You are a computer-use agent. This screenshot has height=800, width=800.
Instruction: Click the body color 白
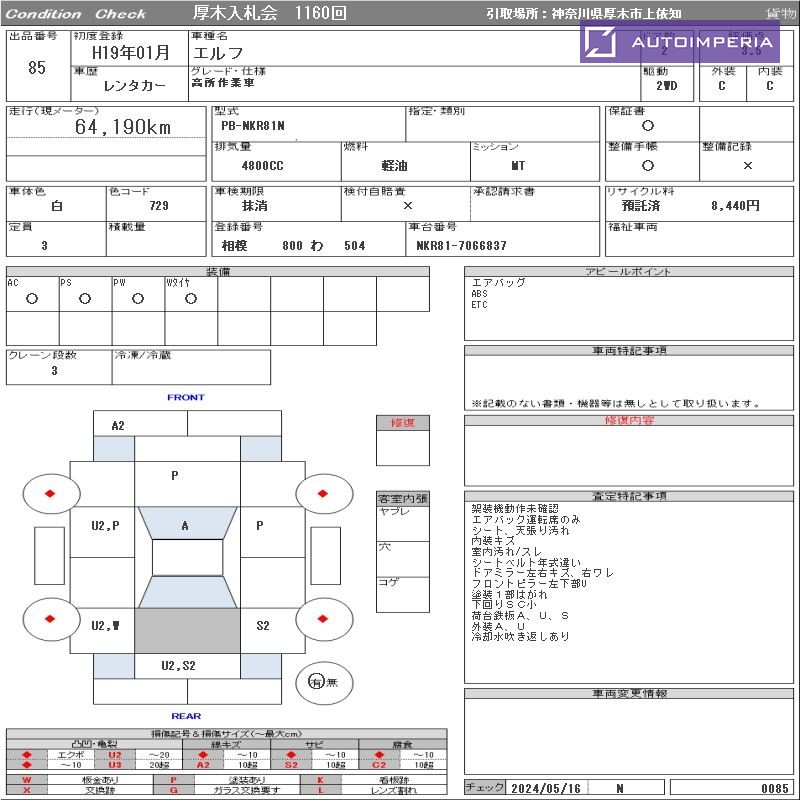point(57,206)
